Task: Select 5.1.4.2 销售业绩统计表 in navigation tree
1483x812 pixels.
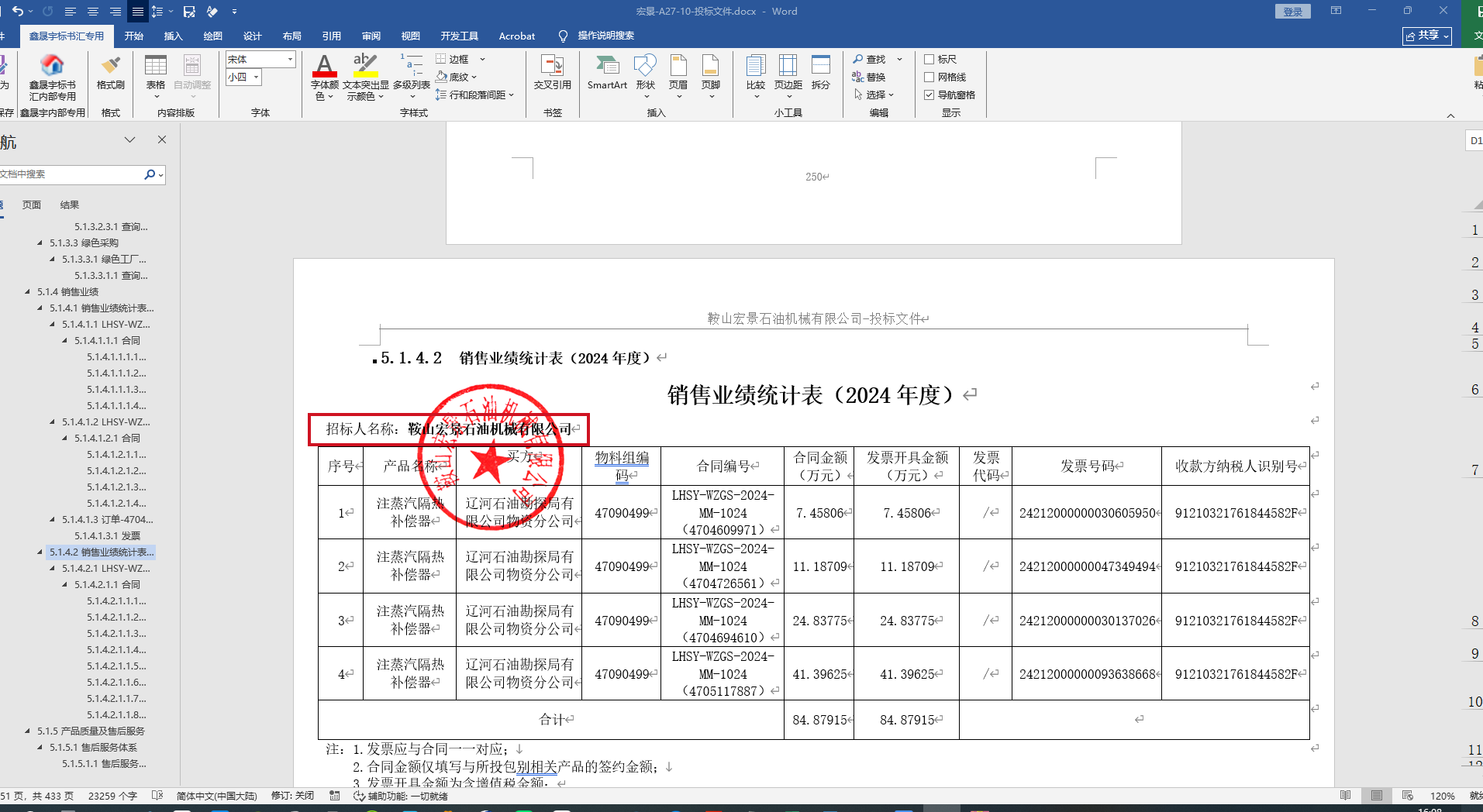Action: (x=102, y=552)
